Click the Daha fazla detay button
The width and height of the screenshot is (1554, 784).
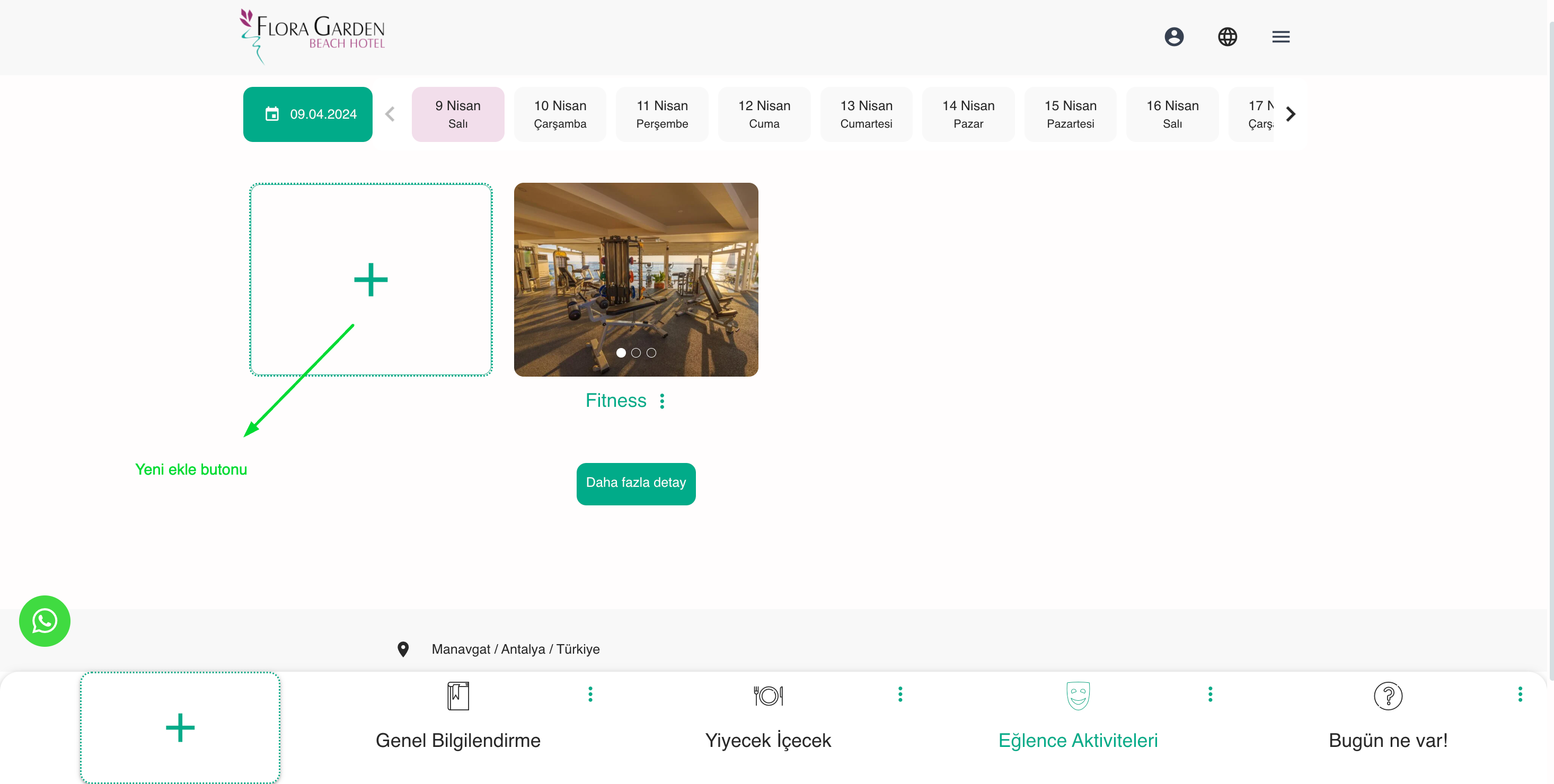(635, 483)
